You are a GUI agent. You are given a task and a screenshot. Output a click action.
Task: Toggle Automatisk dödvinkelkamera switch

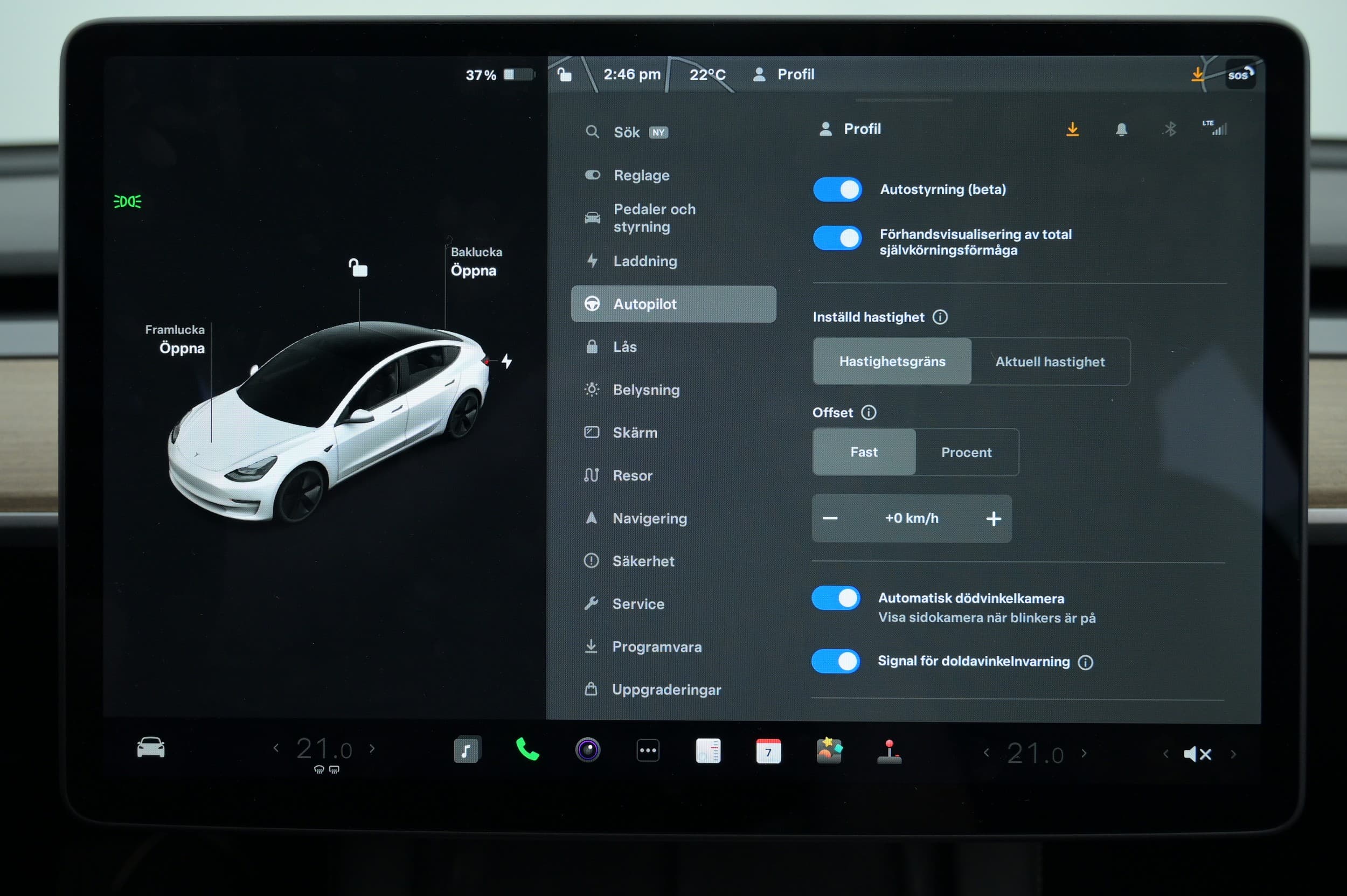(x=836, y=598)
